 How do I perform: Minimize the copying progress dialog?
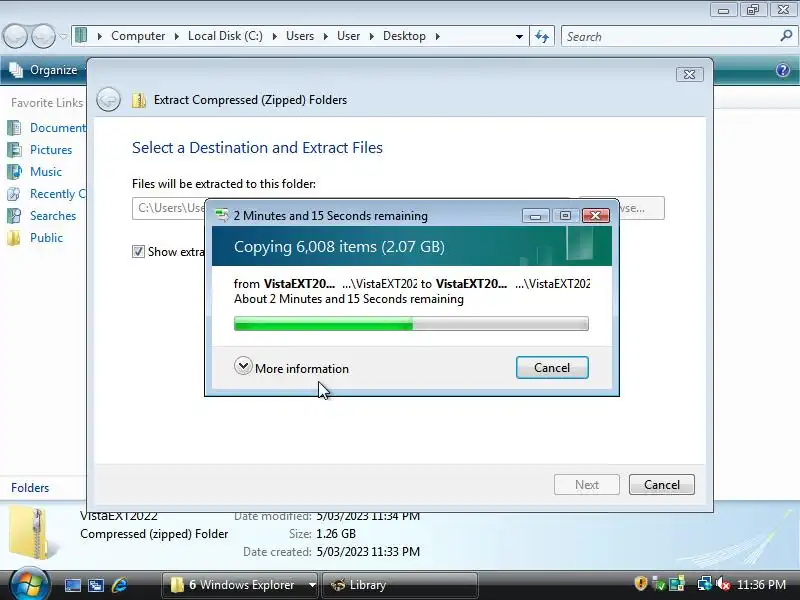click(535, 216)
